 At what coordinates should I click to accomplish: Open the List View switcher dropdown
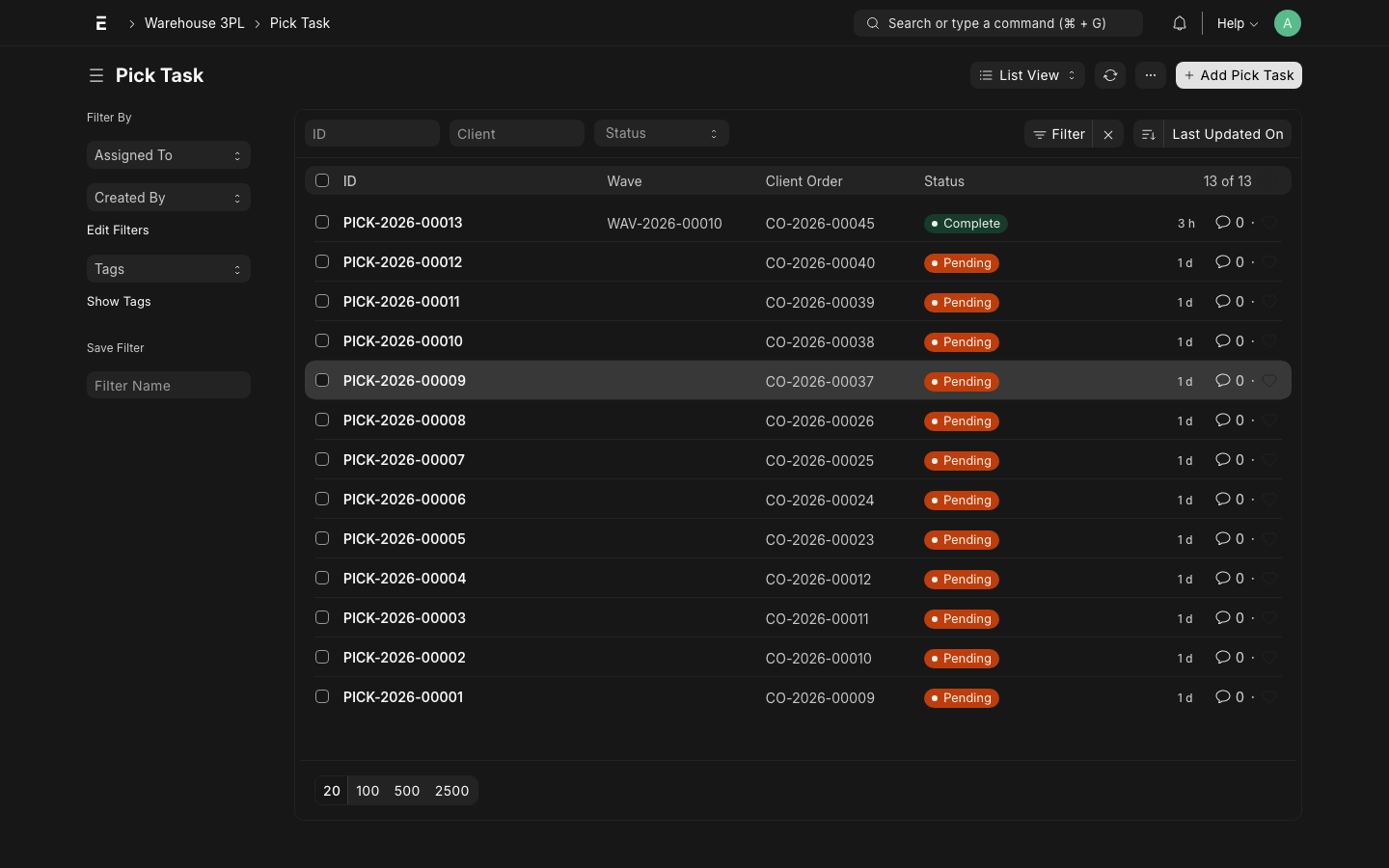click(x=1026, y=74)
